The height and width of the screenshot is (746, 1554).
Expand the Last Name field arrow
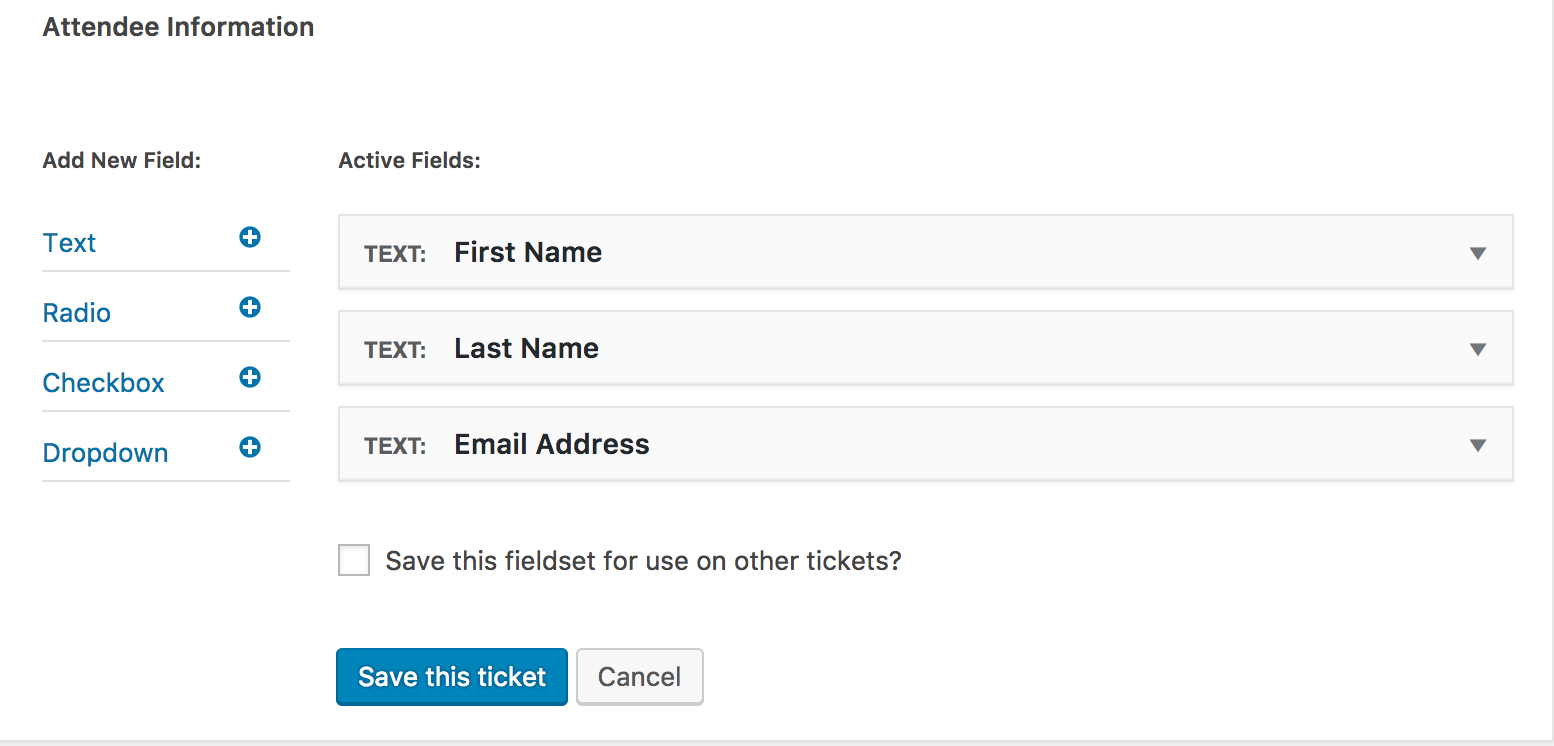pos(1477,349)
